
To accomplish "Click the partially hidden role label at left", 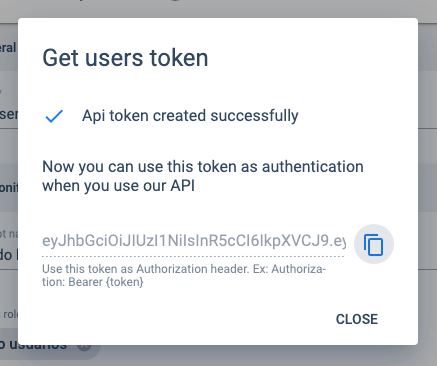I will (9, 314).
